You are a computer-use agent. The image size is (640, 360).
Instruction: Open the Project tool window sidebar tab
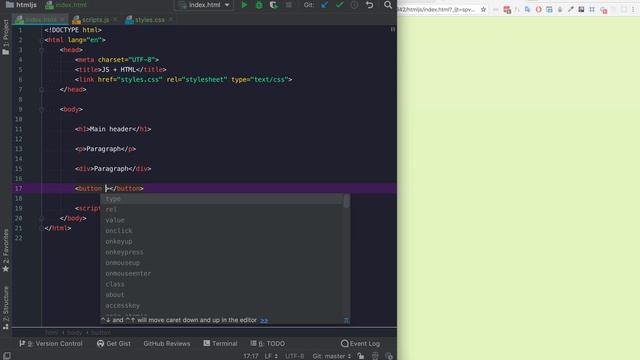[x=5, y=38]
